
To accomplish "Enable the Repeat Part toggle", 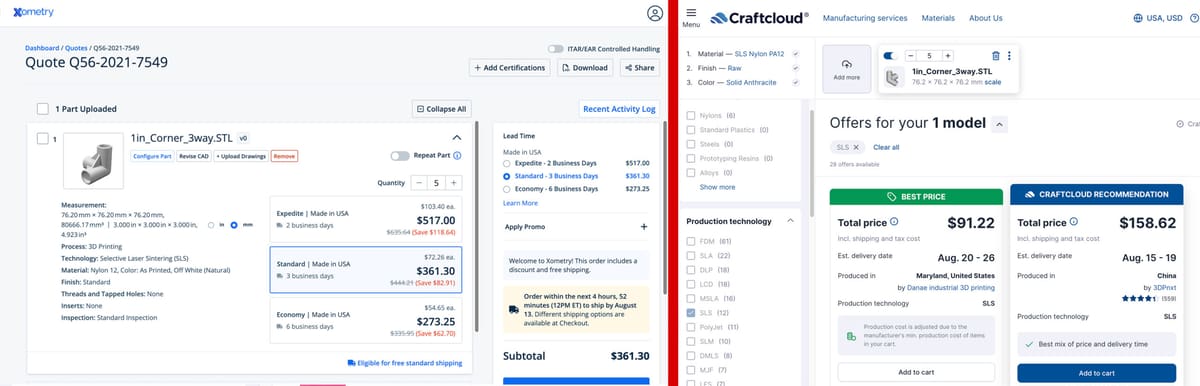I will click(399, 155).
